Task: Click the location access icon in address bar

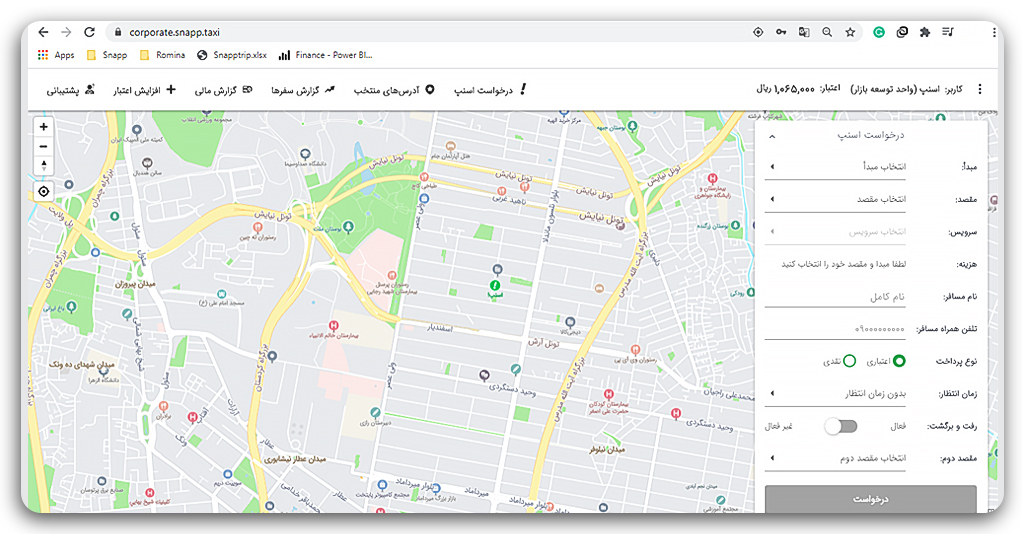Action: 758,32
